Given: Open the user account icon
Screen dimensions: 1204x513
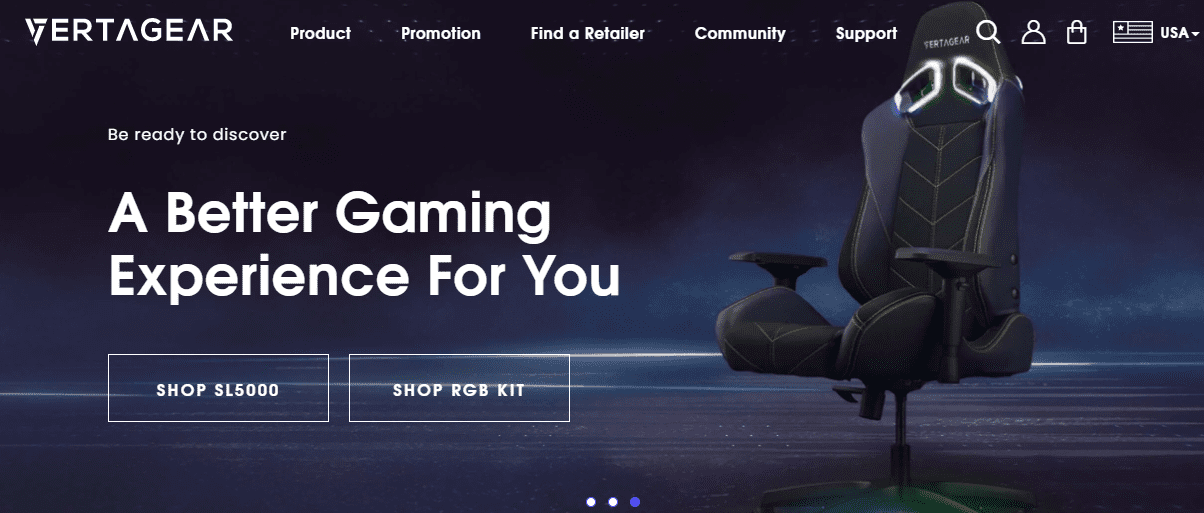Looking at the screenshot, I should pyautogui.click(x=1033, y=32).
